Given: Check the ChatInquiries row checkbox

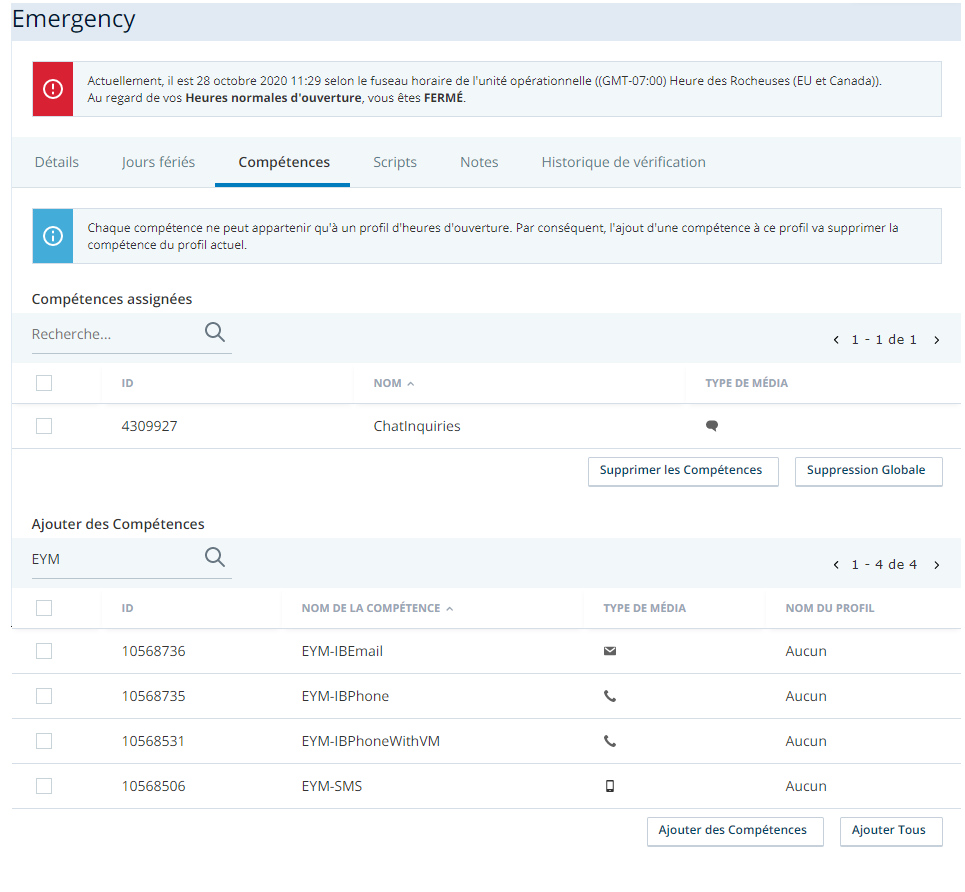Looking at the screenshot, I should 44,426.
